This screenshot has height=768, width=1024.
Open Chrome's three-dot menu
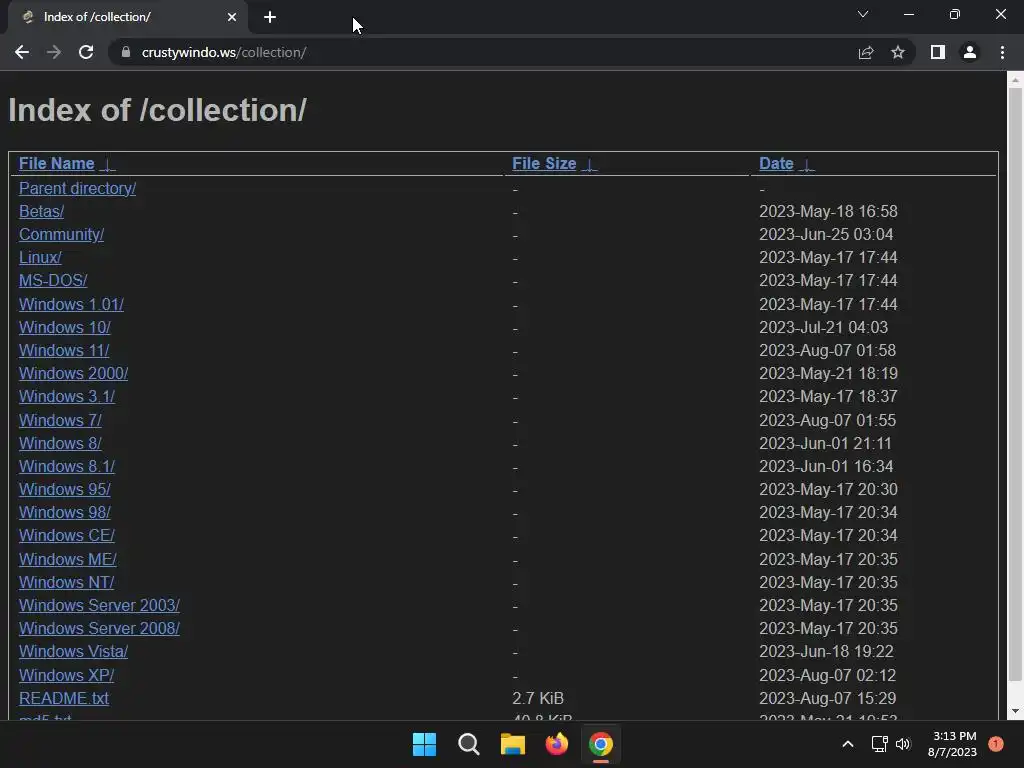pyautogui.click(x=1002, y=52)
